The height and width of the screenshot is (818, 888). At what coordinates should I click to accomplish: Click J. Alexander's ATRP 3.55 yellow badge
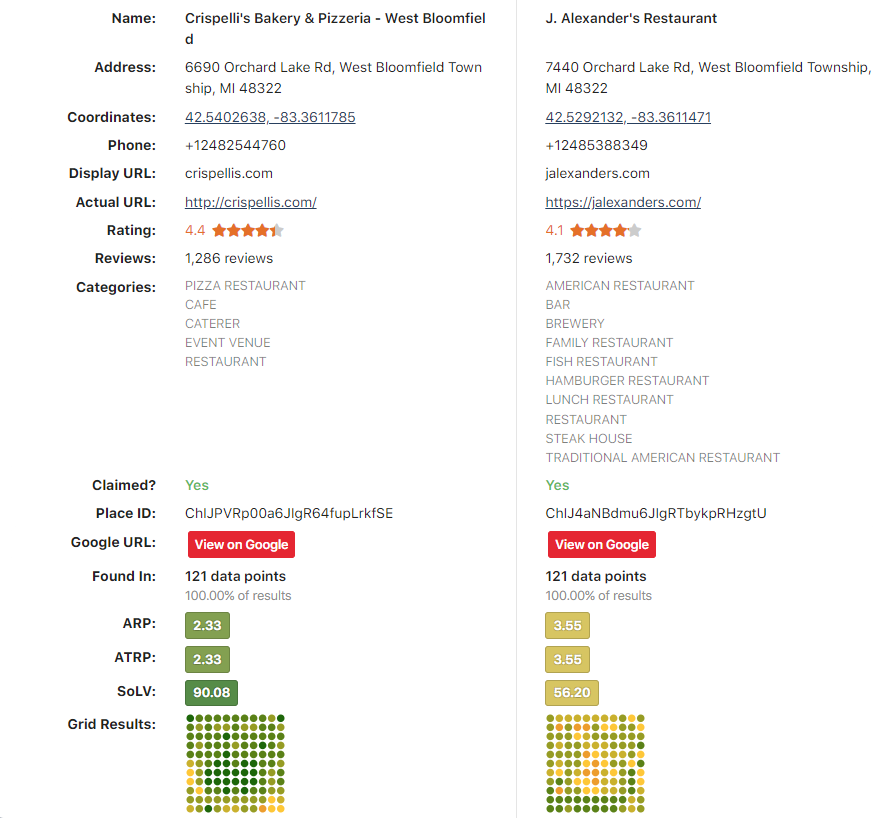[567, 660]
